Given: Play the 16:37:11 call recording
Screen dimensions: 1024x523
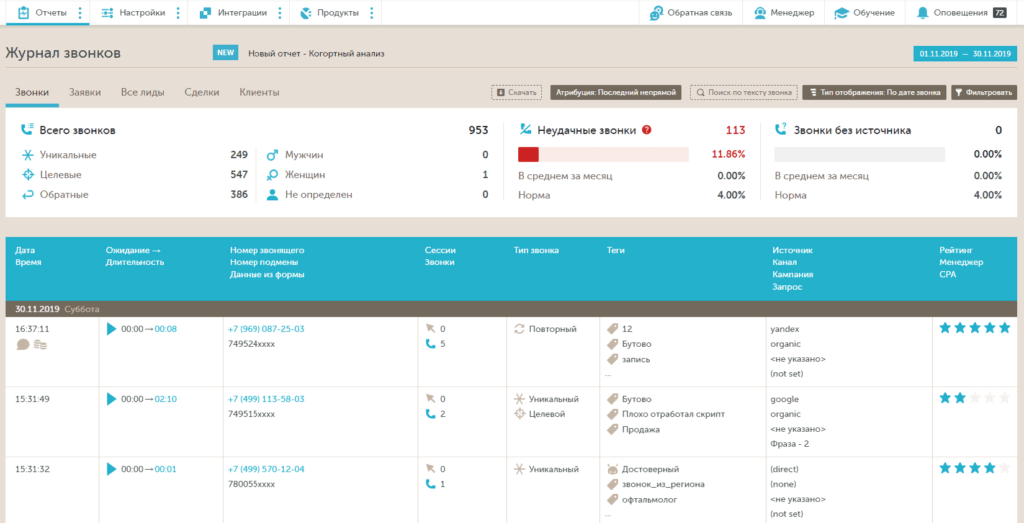Looking at the screenshot, I should 111,329.
